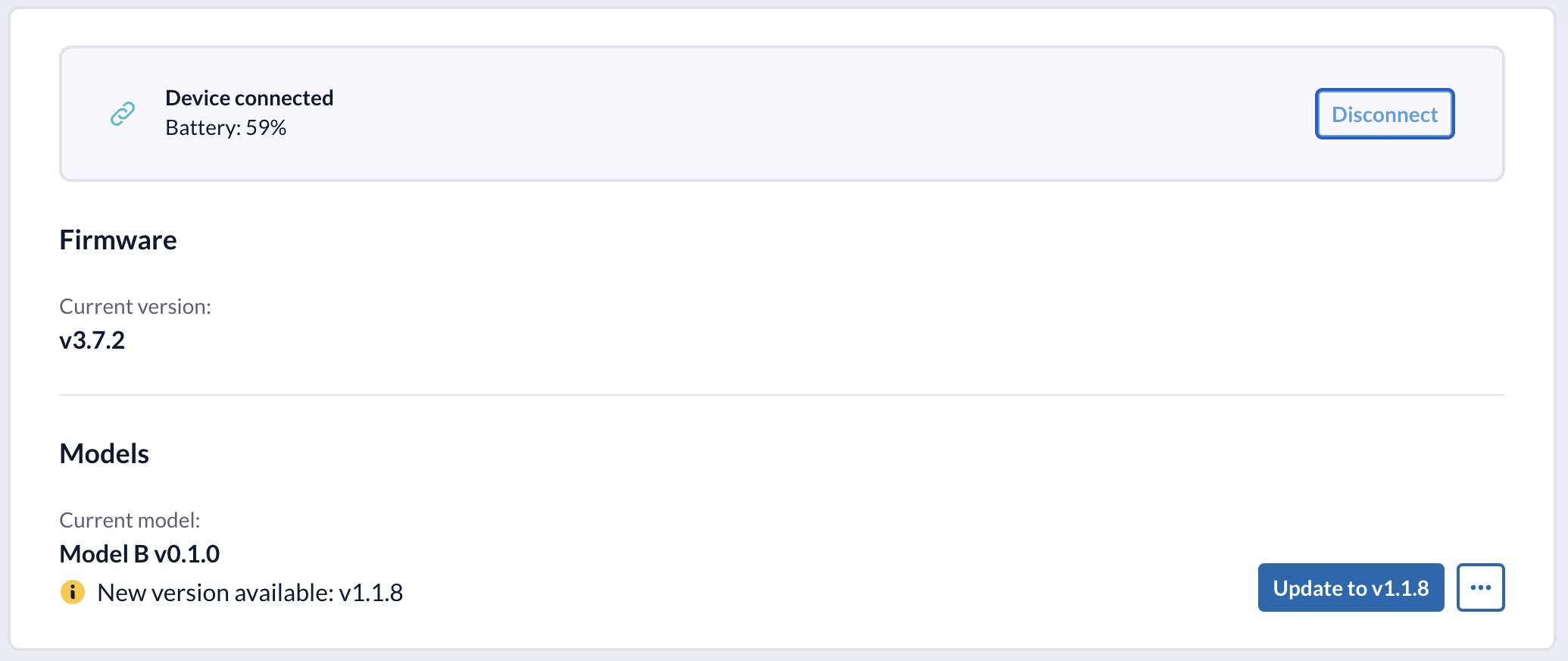Viewport: 1568px width, 661px height.
Task: Click empty area of device status card
Action: coord(757,114)
